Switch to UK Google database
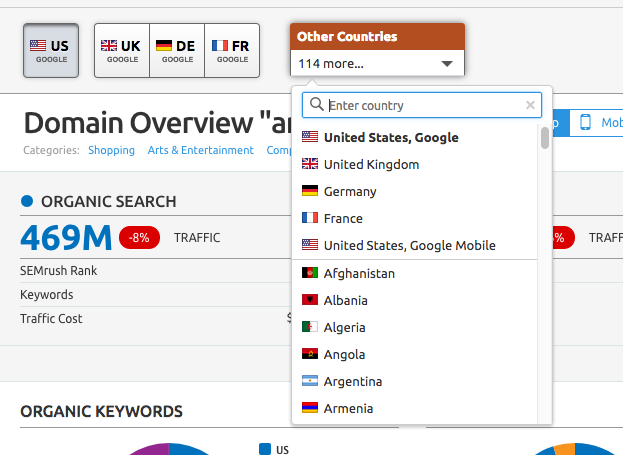The image size is (623, 455). pos(122,50)
